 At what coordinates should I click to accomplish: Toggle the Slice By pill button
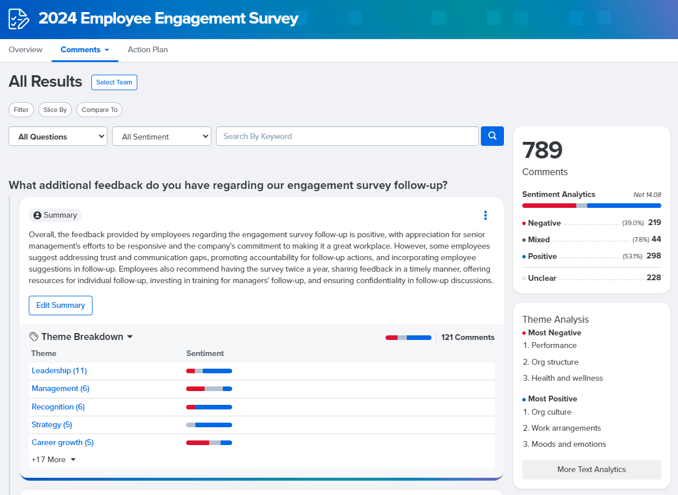click(55, 110)
